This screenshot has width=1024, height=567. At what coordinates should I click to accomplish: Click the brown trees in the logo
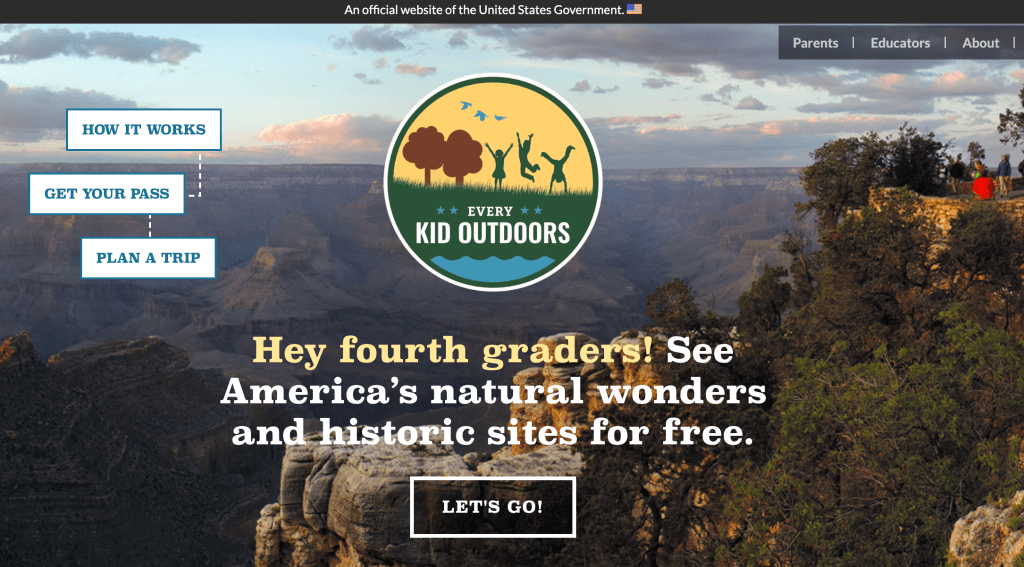coord(442,155)
